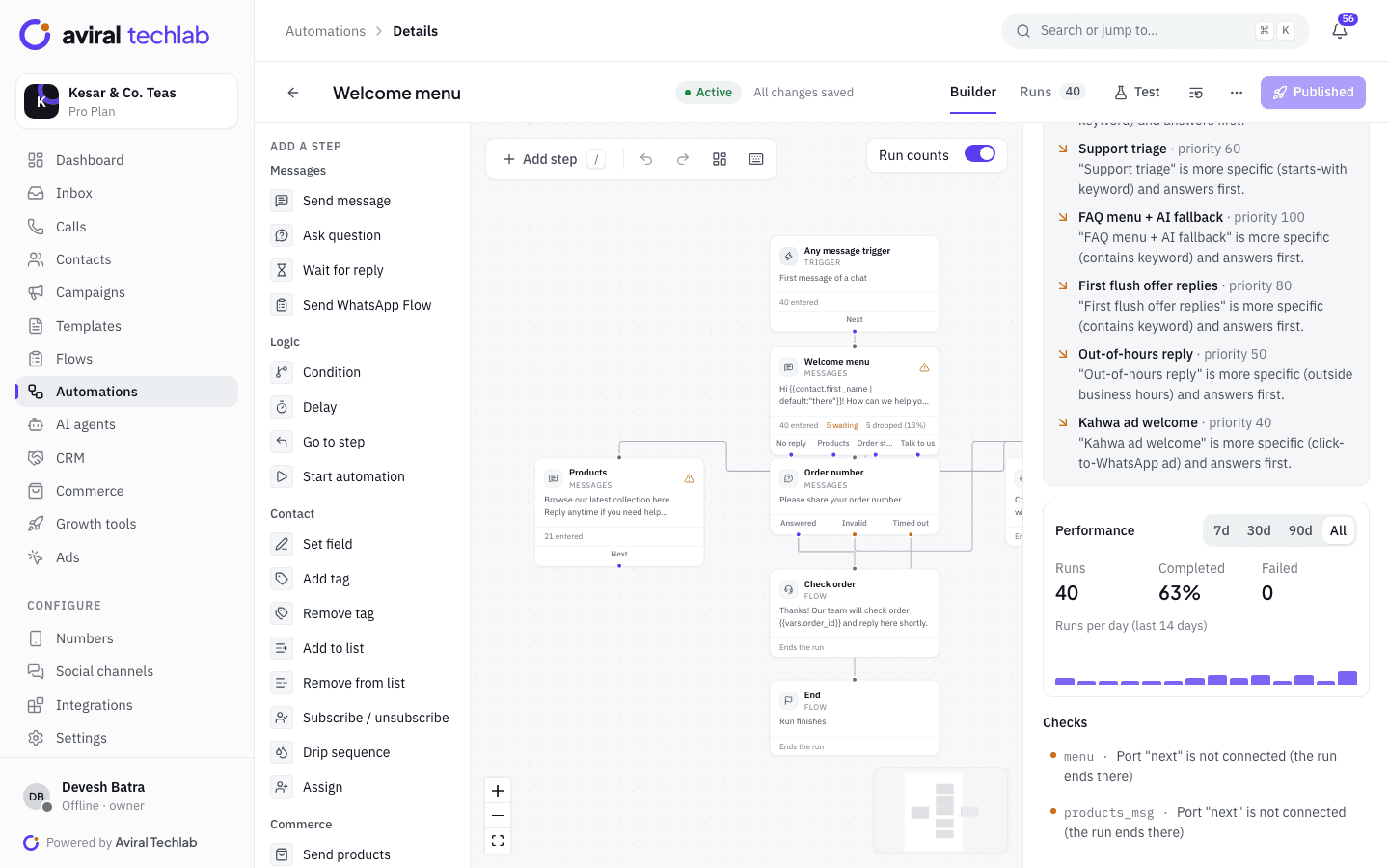Open the Kesar & Co. Teas workspace switcher
1389x868 pixels.
coord(127,101)
